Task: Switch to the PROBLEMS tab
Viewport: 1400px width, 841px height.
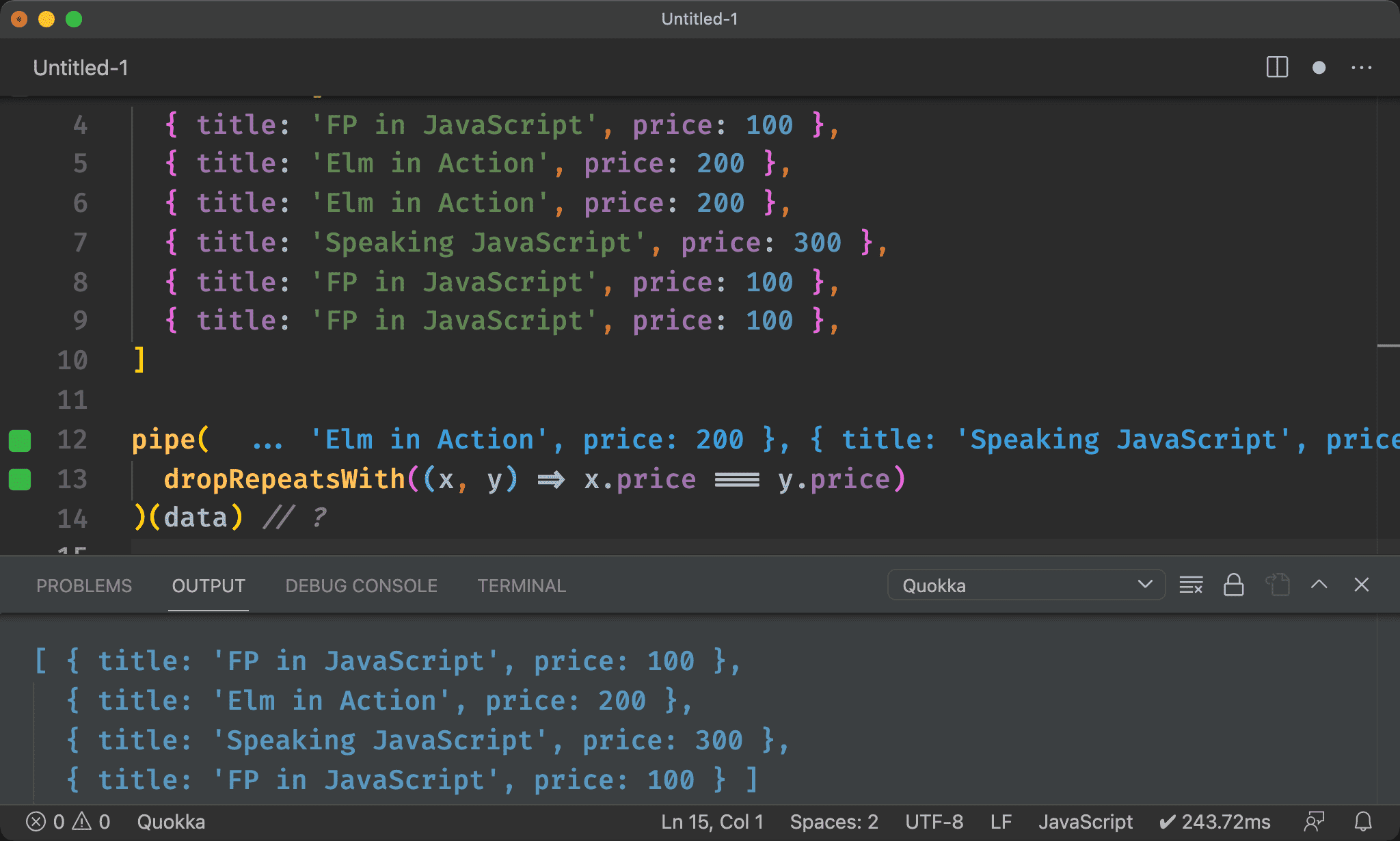Action: tap(84, 586)
